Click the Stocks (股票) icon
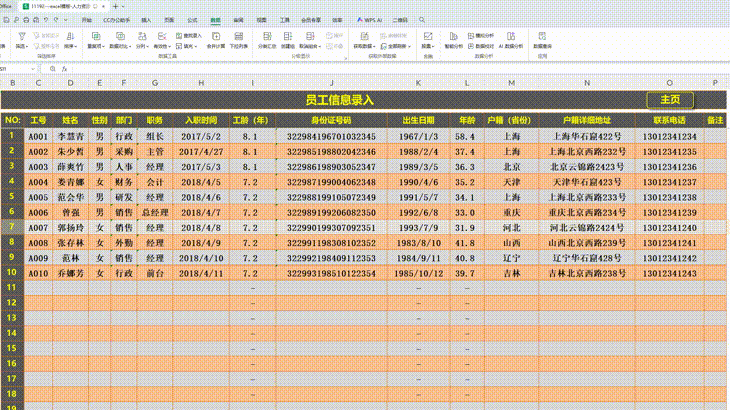This screenshot has height=410, width=730. (427, 36)
